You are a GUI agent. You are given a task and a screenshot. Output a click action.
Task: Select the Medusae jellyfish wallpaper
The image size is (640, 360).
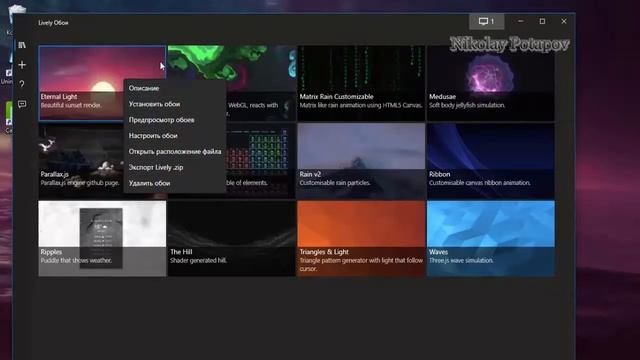point(491,83)
